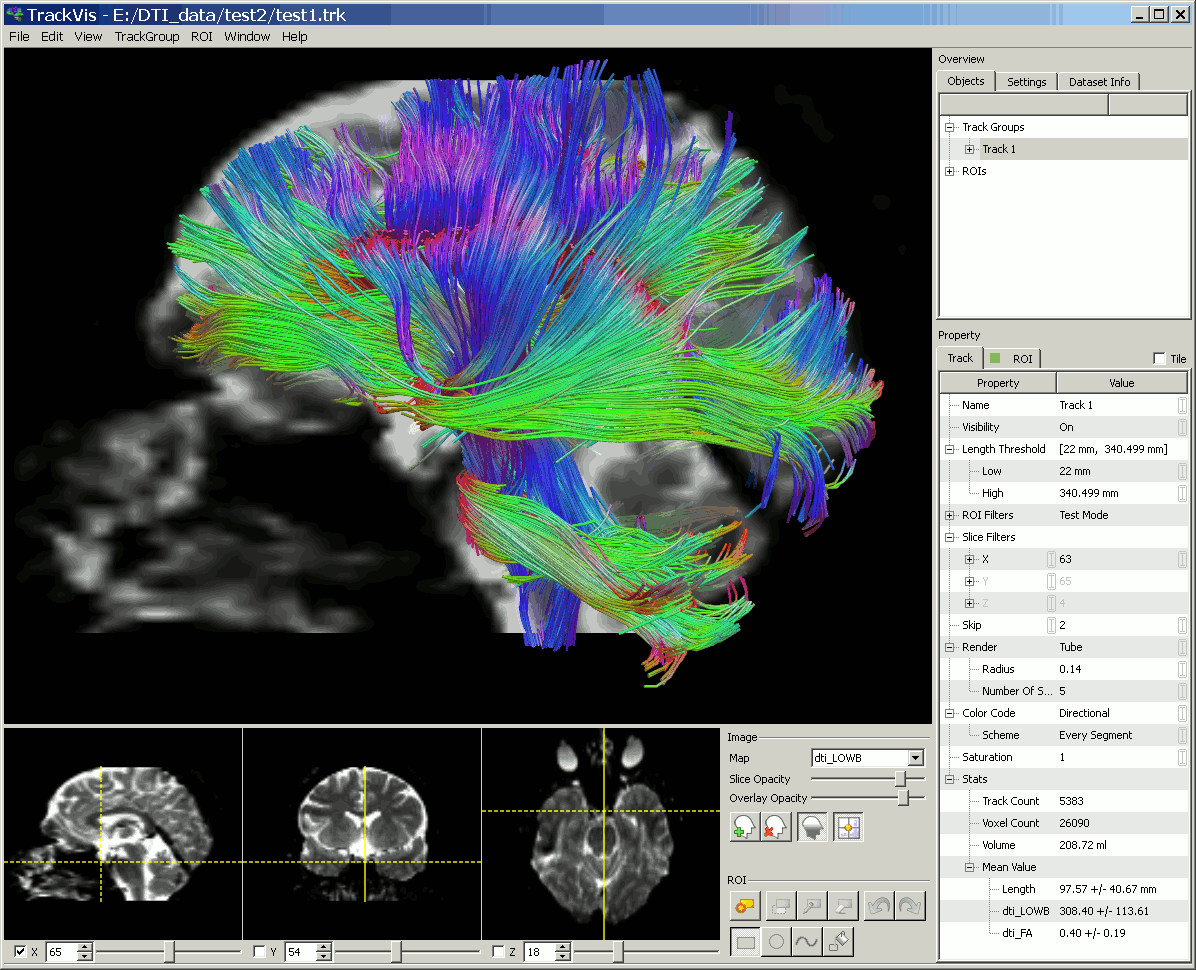Viewport: 1196px width, 970px height.
Task: Open the TrackGroup menu
Action: 147,37
